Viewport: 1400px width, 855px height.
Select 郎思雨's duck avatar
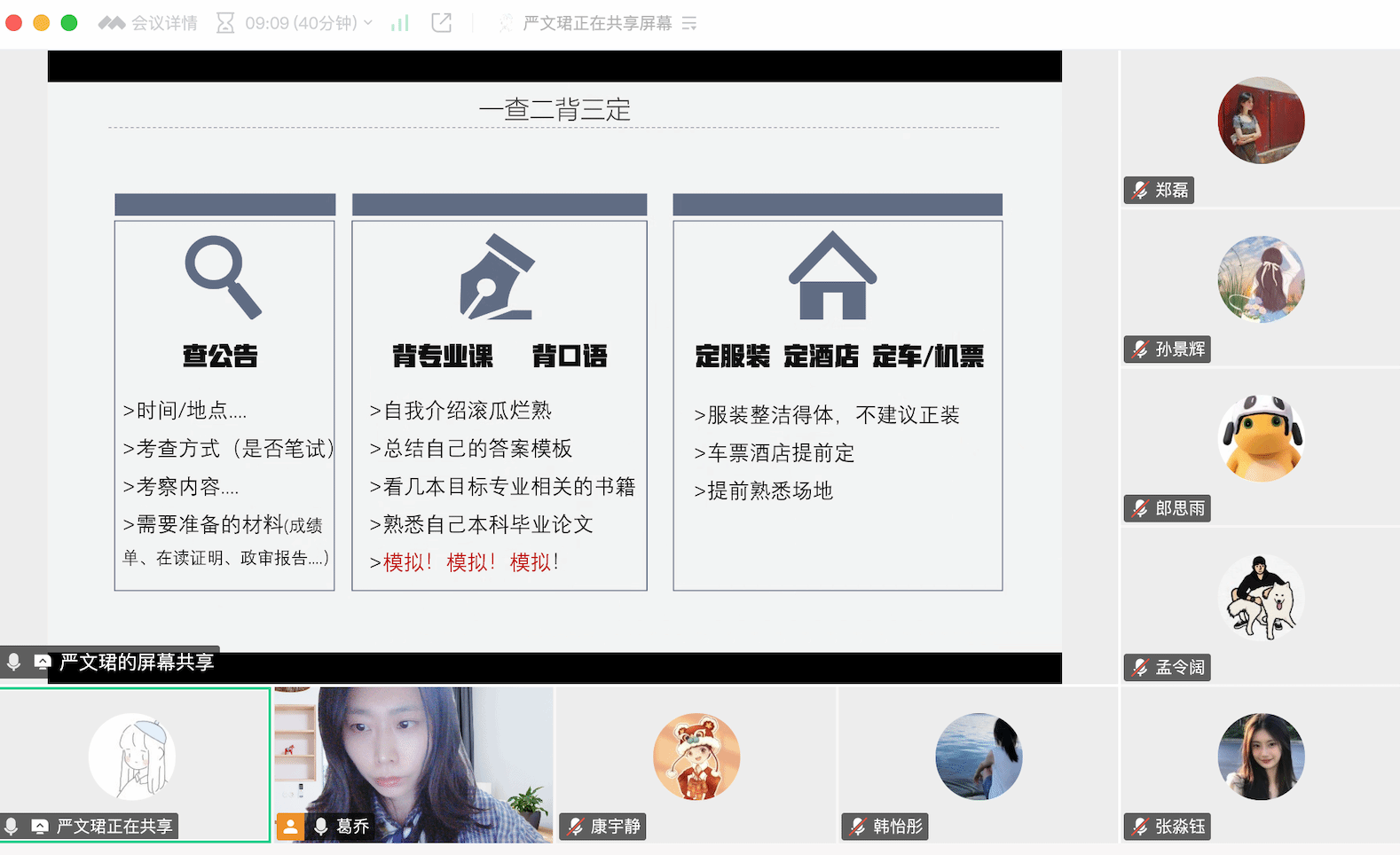pyautogui.click(x=1261, y=438)
